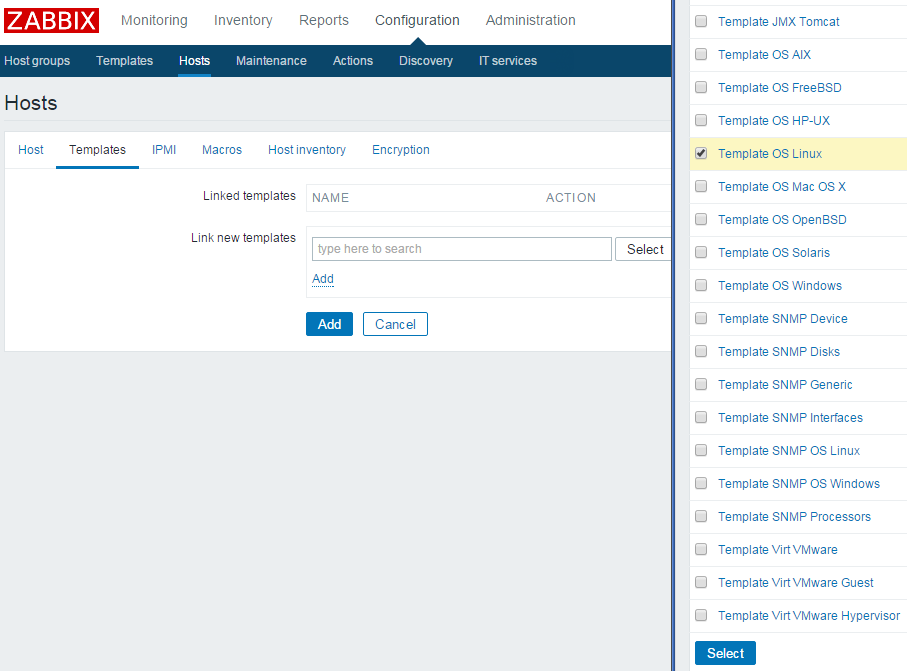
Task: Open the Monitoring menu
Action: (x=154, y=20)
